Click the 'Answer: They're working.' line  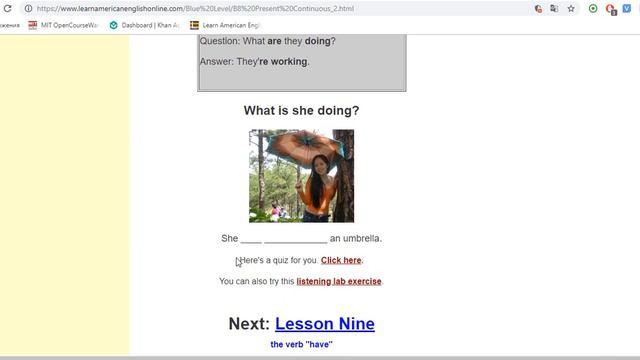[255, 62]
